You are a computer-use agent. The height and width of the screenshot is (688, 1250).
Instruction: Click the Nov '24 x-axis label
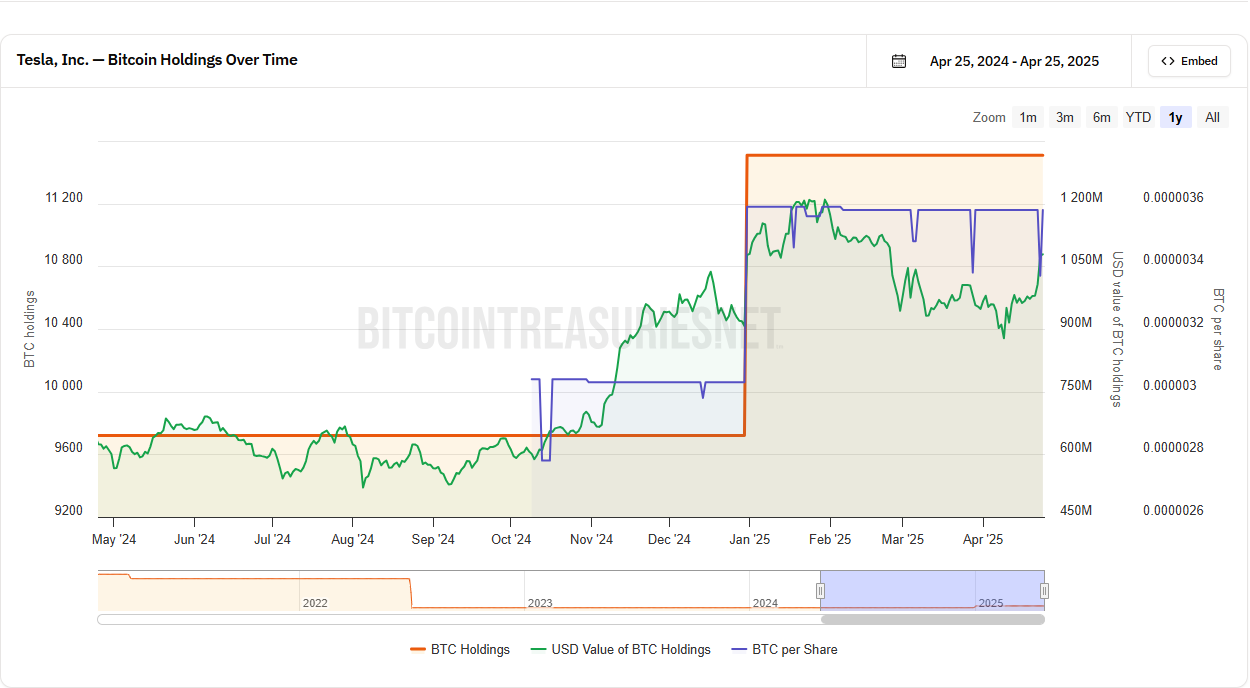click(x=591, y=540)
